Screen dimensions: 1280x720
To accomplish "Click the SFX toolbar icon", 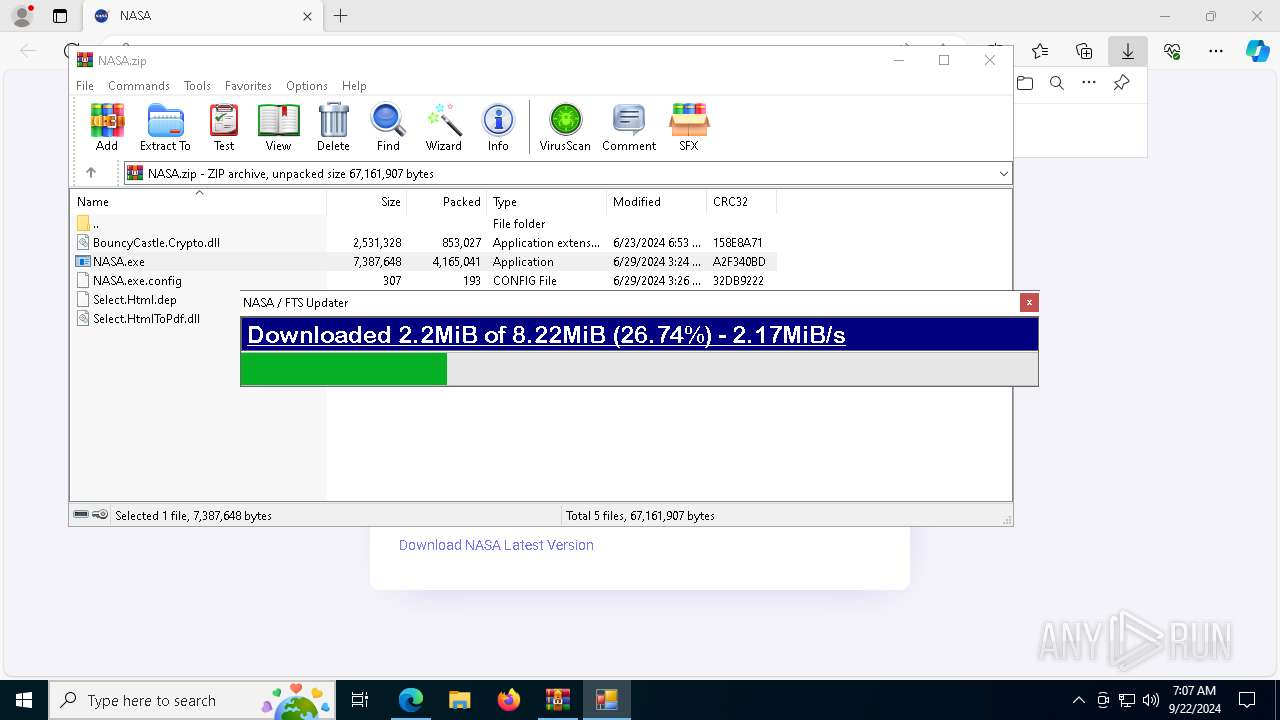I will [689, 127].
